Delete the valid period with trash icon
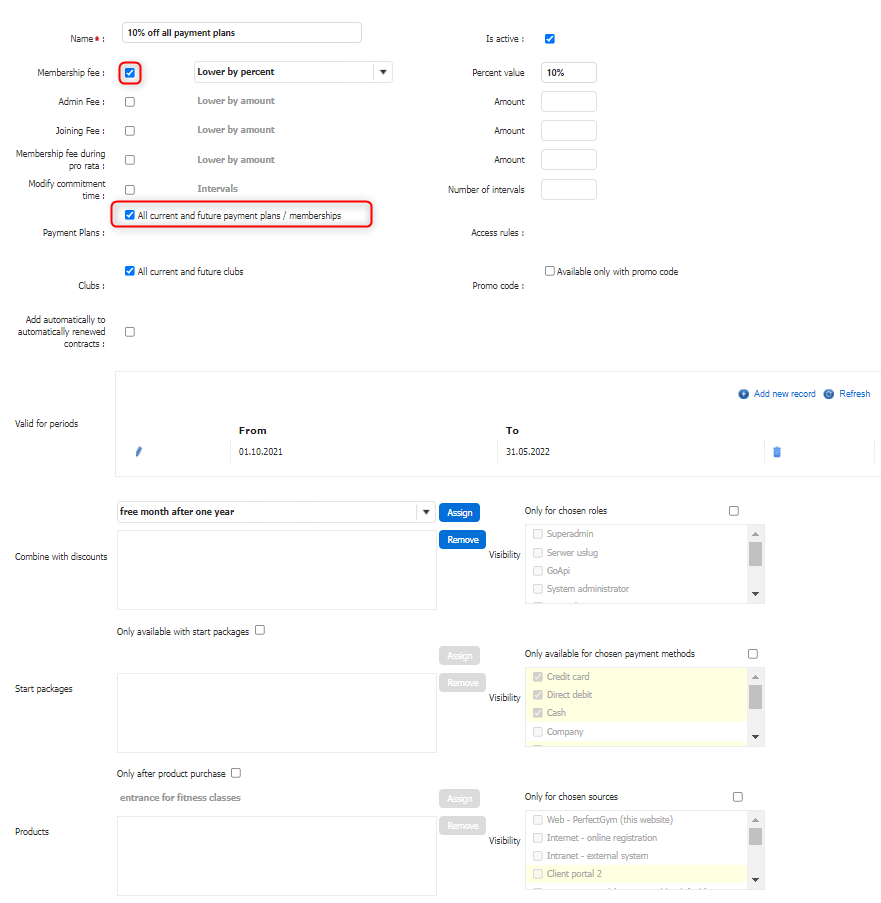 coord(776,452)
